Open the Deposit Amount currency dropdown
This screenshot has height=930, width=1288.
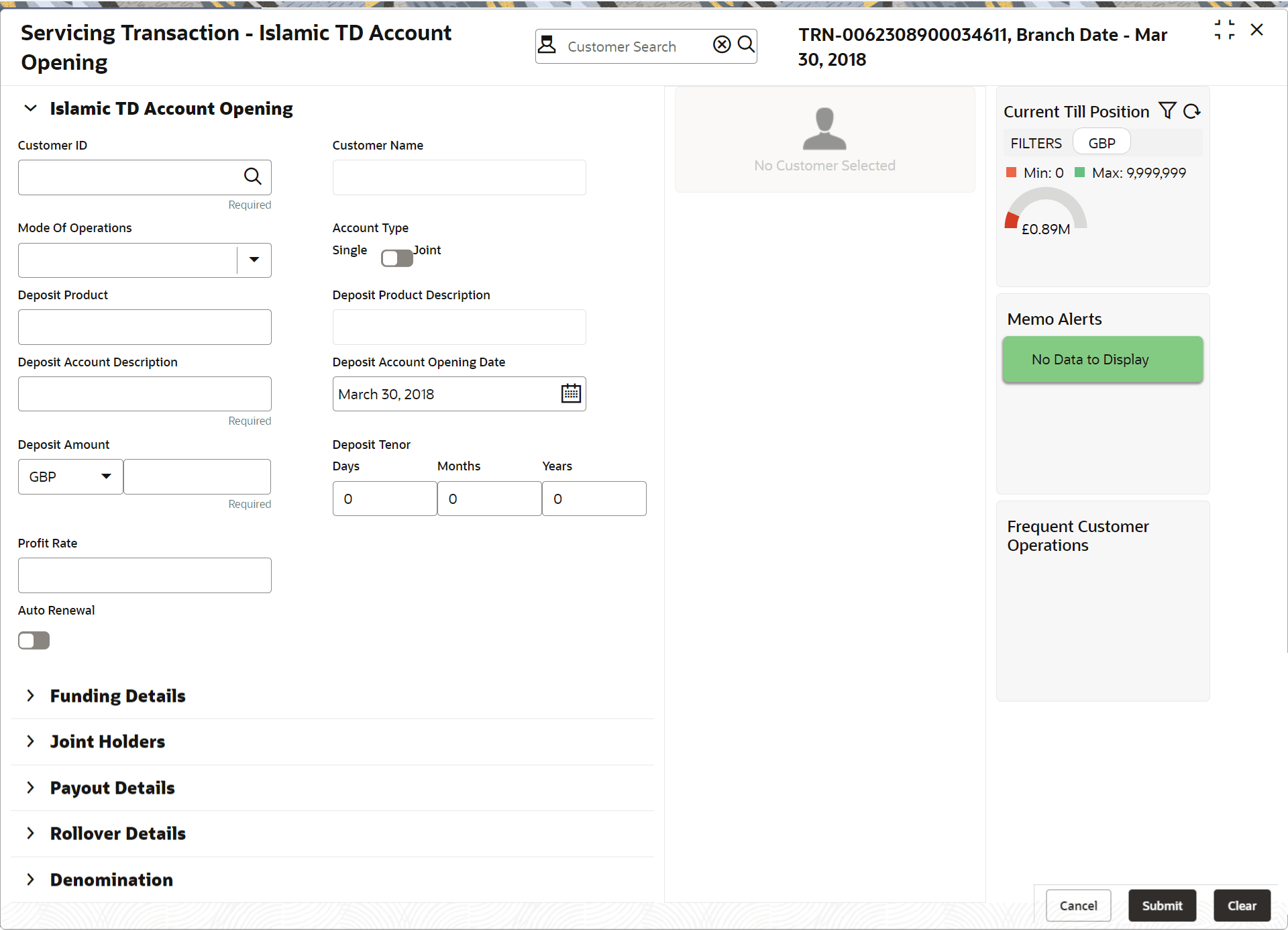105,476
